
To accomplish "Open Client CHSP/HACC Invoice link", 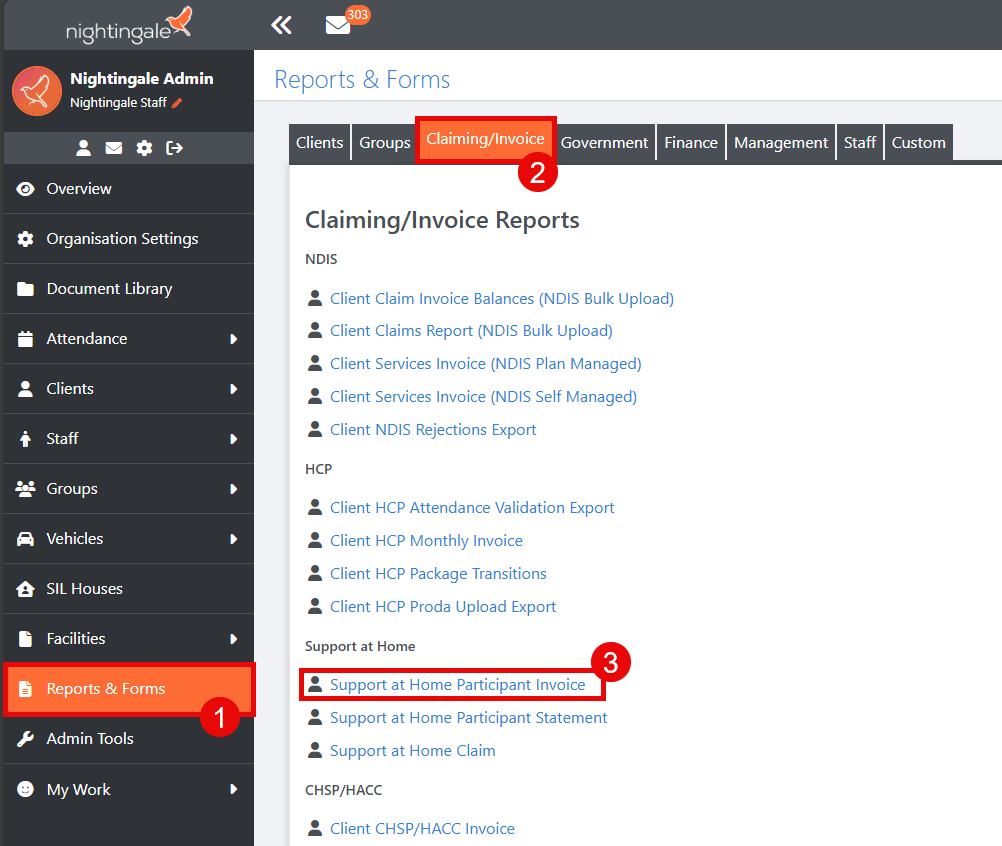I will 422,829.
